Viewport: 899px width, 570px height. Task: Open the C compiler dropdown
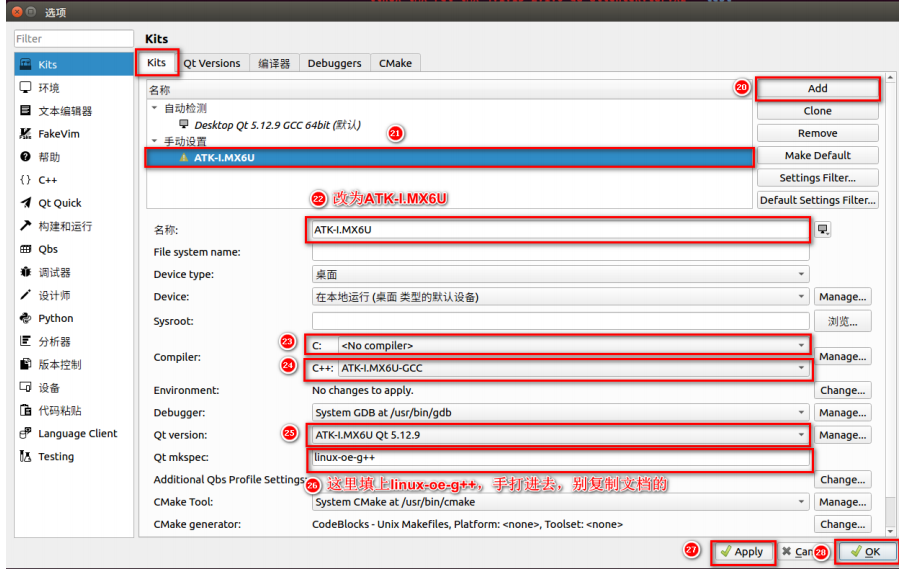pos(573,345)
